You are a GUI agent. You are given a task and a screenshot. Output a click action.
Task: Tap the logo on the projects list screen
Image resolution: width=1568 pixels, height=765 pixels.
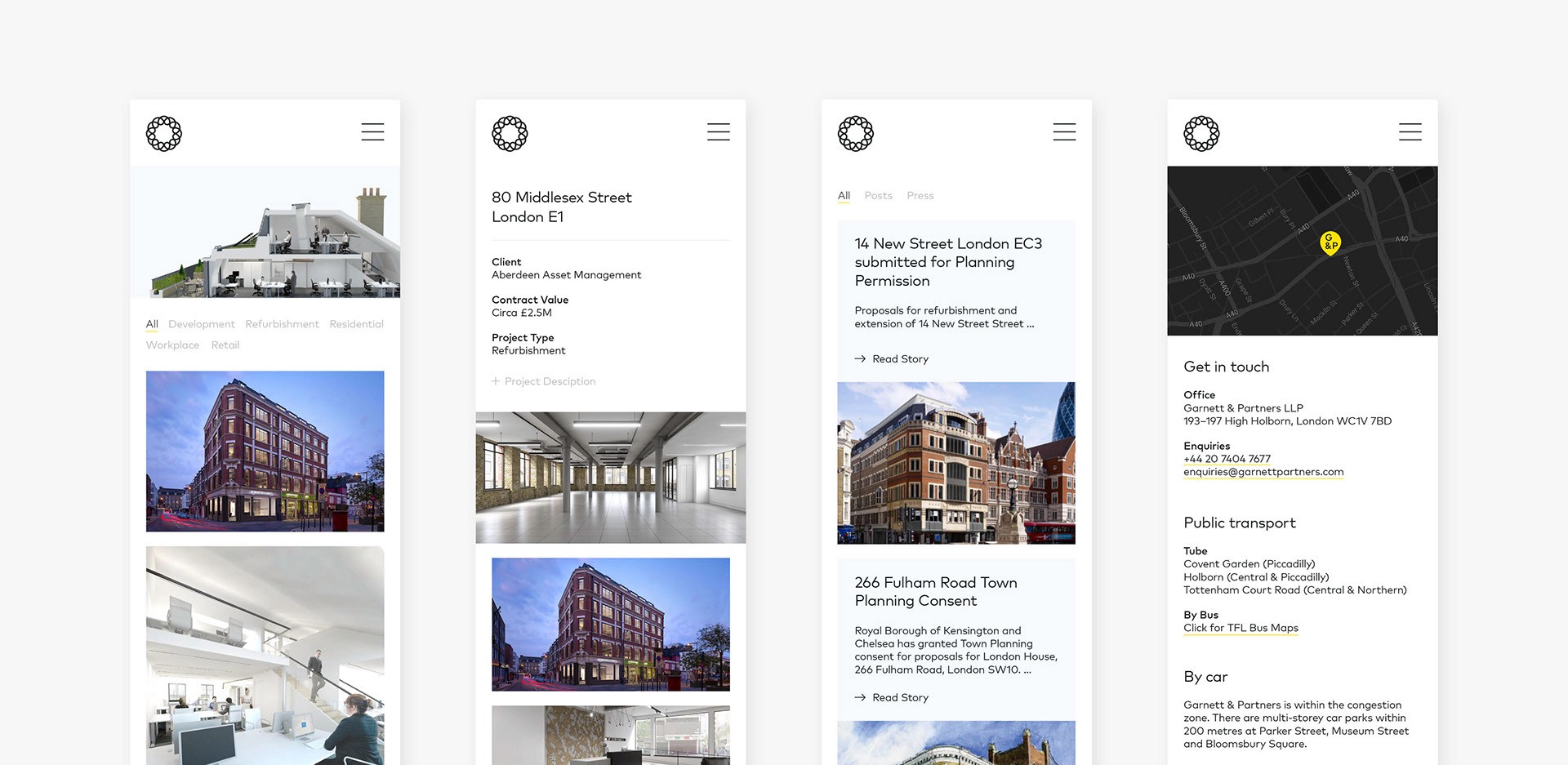[164, 133]
